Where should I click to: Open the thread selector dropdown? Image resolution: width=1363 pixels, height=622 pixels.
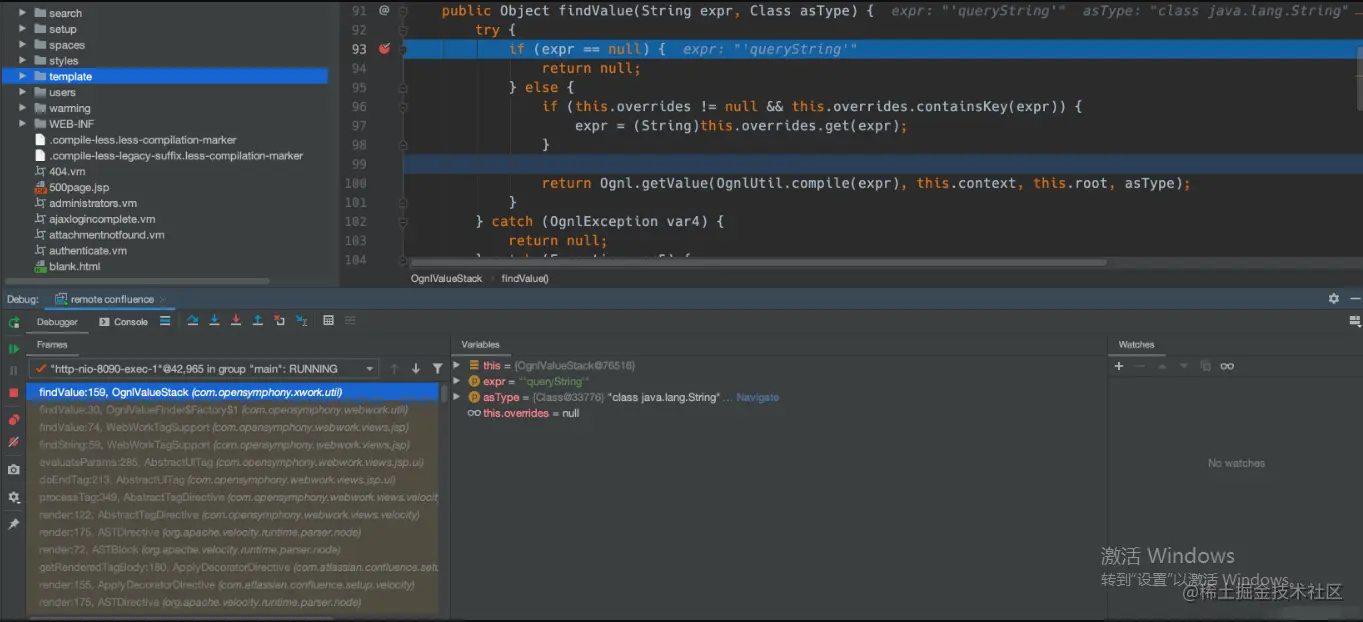(x=203, y=369)
